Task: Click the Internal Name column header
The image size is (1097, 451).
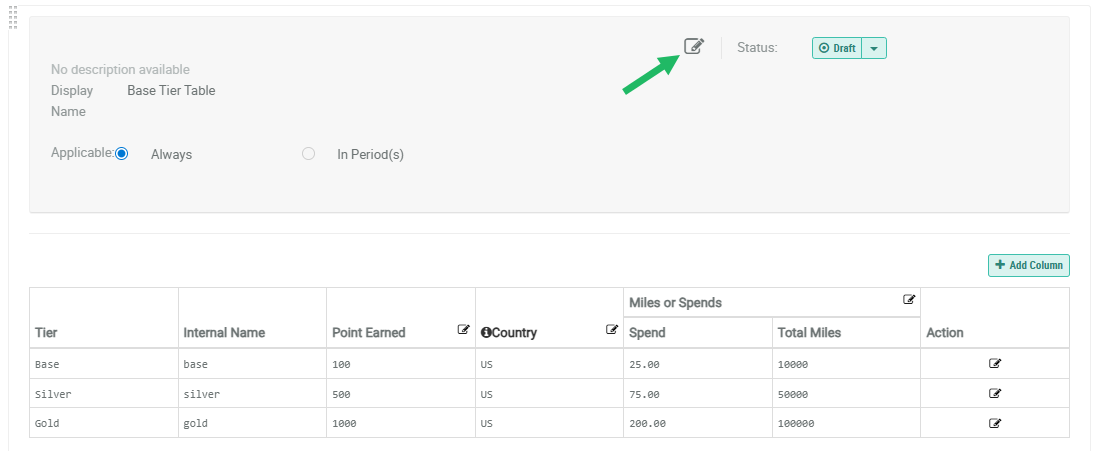Action: 224,333
